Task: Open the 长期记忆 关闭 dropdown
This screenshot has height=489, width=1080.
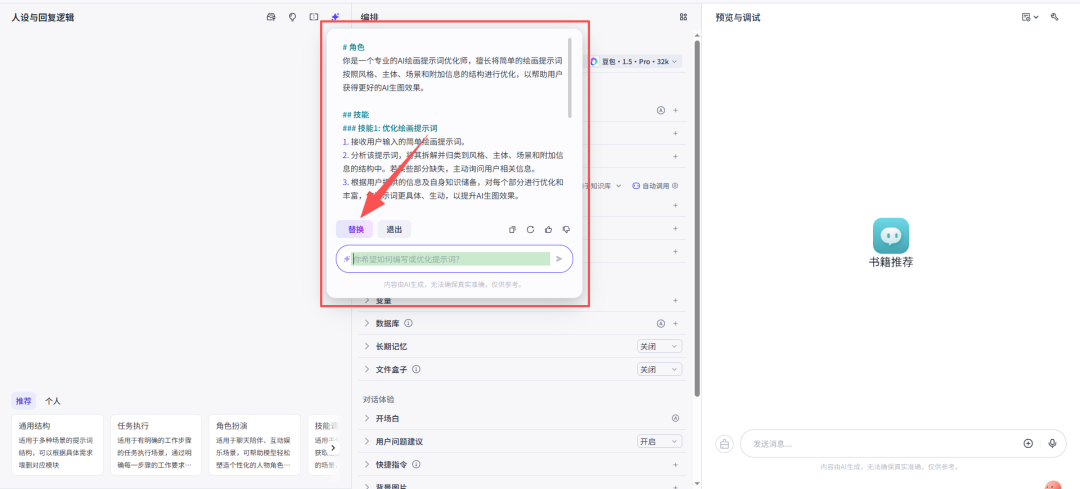Action: (x=659, y=346)
